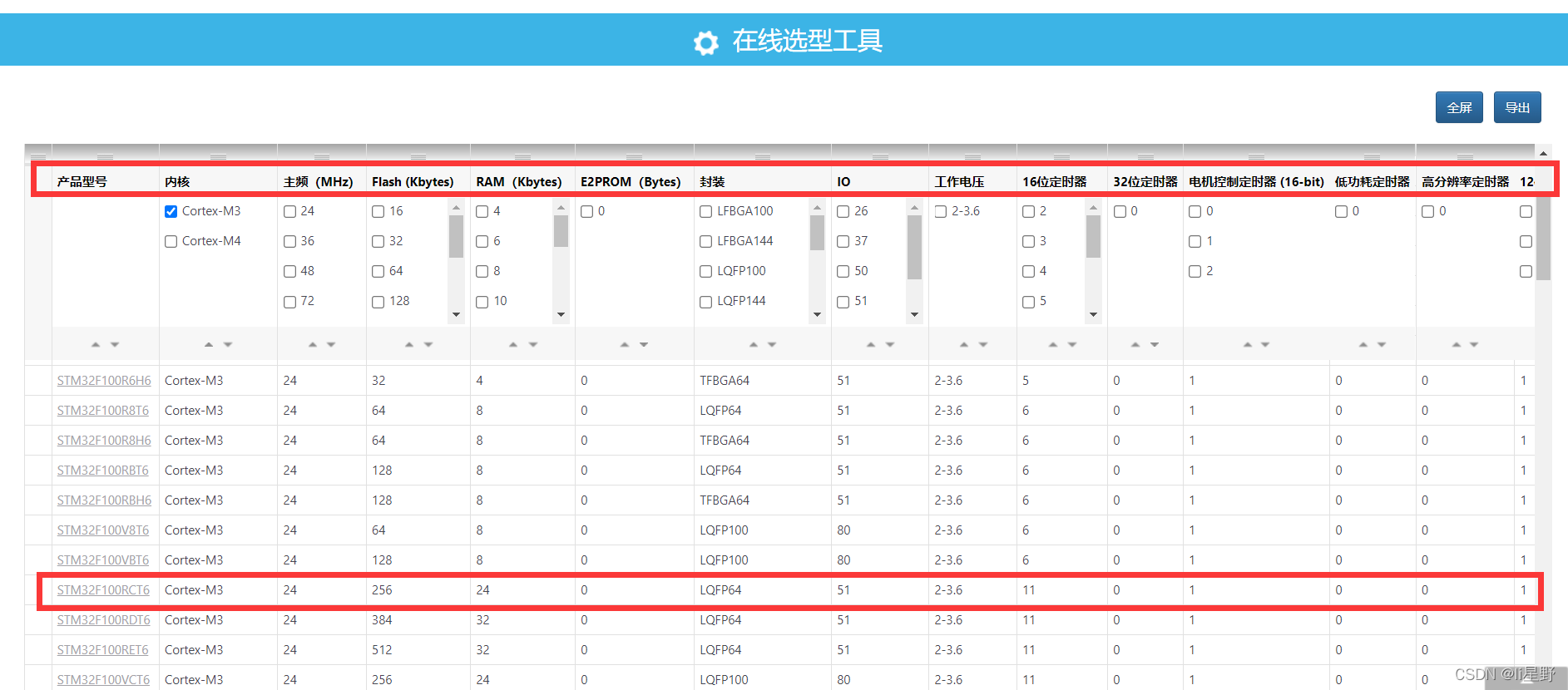Click up arrow of IO filter list
The height and width of the screenshot is (690, 1568).
[914, 207]
